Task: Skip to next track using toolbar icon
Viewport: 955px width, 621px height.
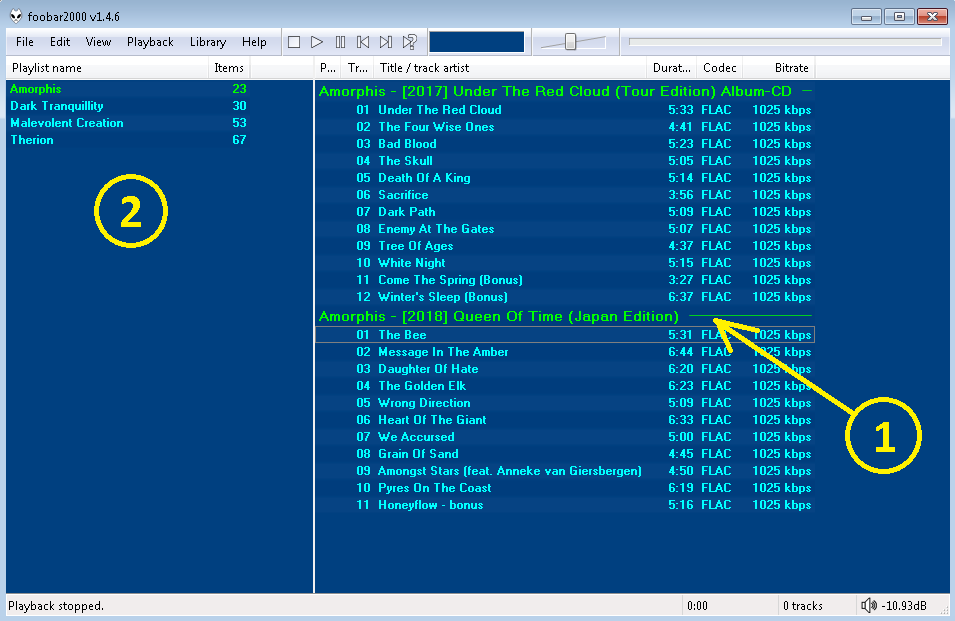Action: click(386, 42)
